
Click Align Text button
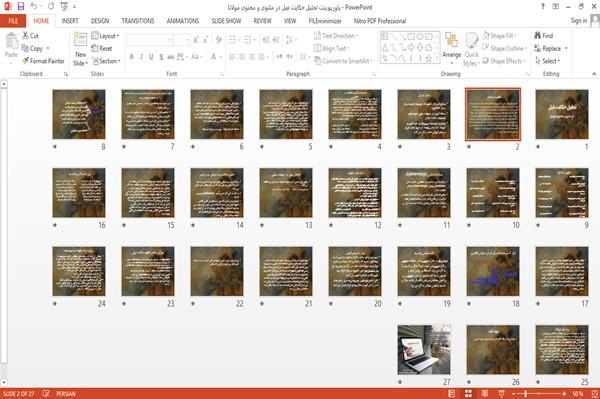tap(331, 48)
